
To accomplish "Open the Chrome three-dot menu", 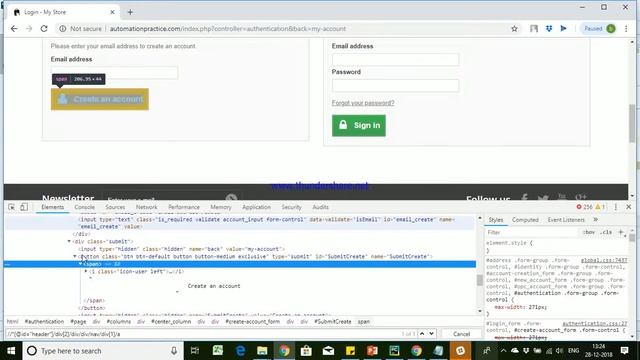I will (626, 29).
